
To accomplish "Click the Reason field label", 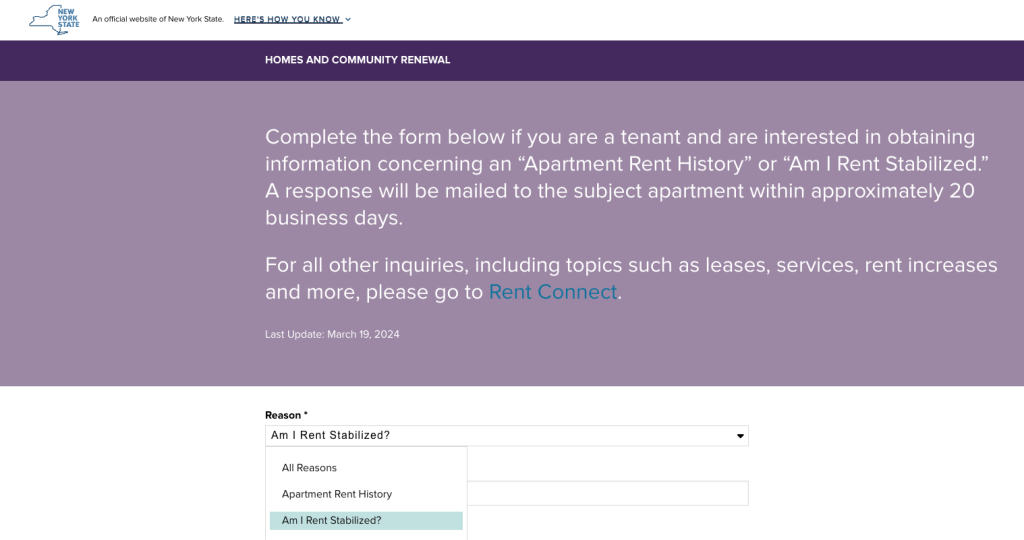I will [x=283, y=415].
